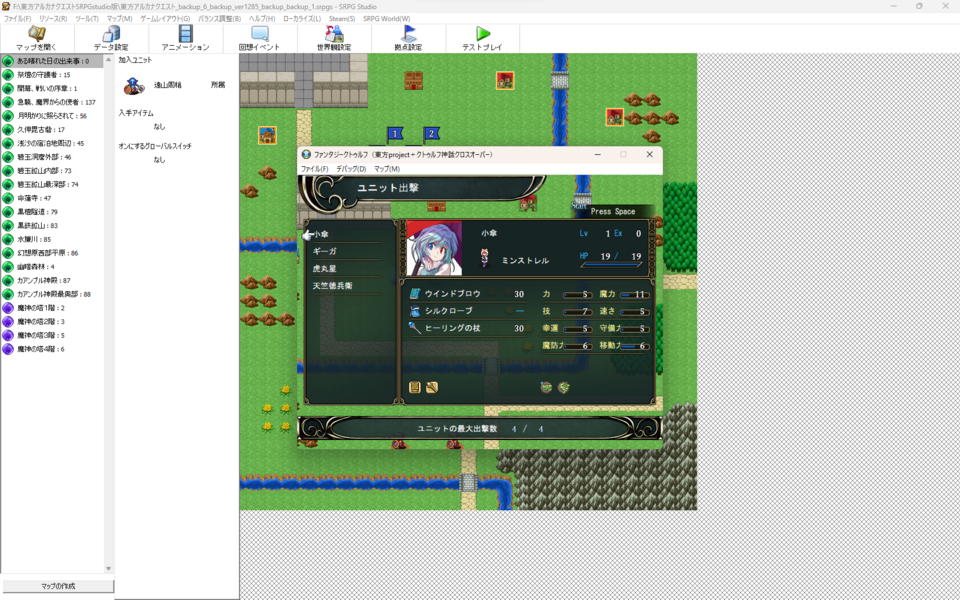960x600 pixels.
Task: Click the 魔力 stat bar showing 11
Action: tap(635, 294)
